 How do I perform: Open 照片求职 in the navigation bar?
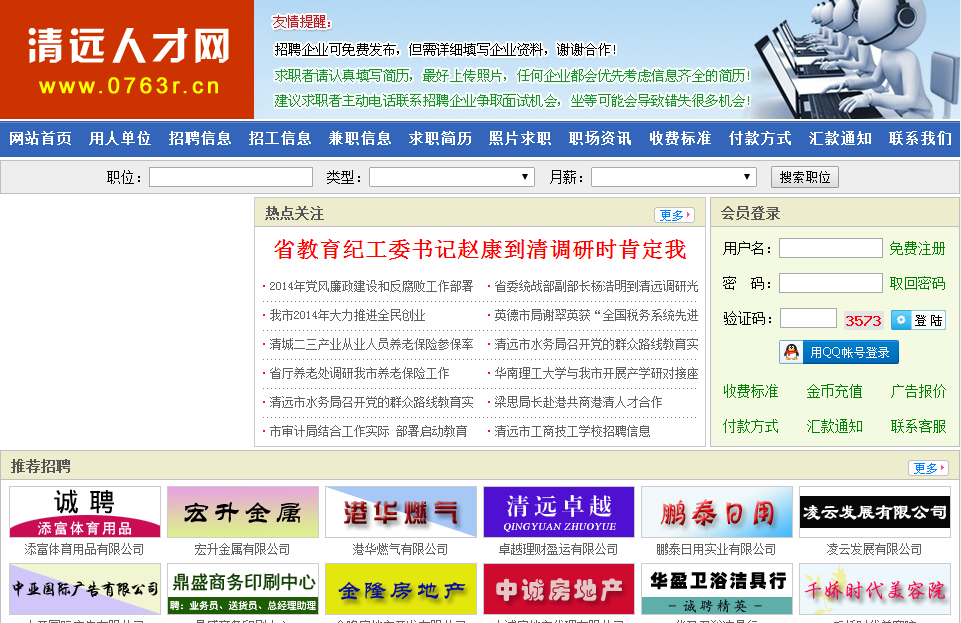tap(520, 138)
